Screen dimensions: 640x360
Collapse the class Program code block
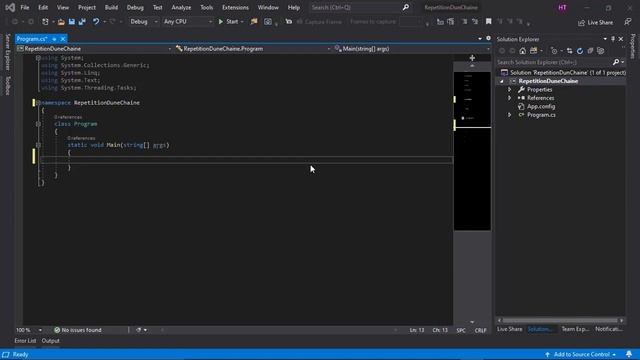tap(38, 124)
